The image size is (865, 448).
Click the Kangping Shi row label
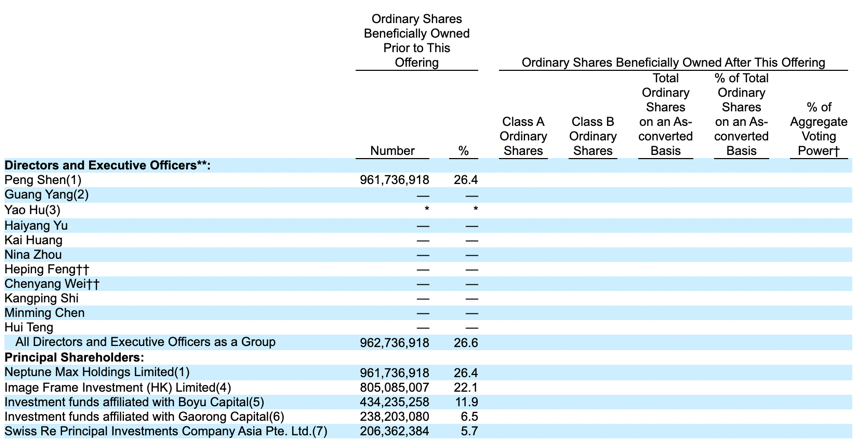(x=41, y=298)
